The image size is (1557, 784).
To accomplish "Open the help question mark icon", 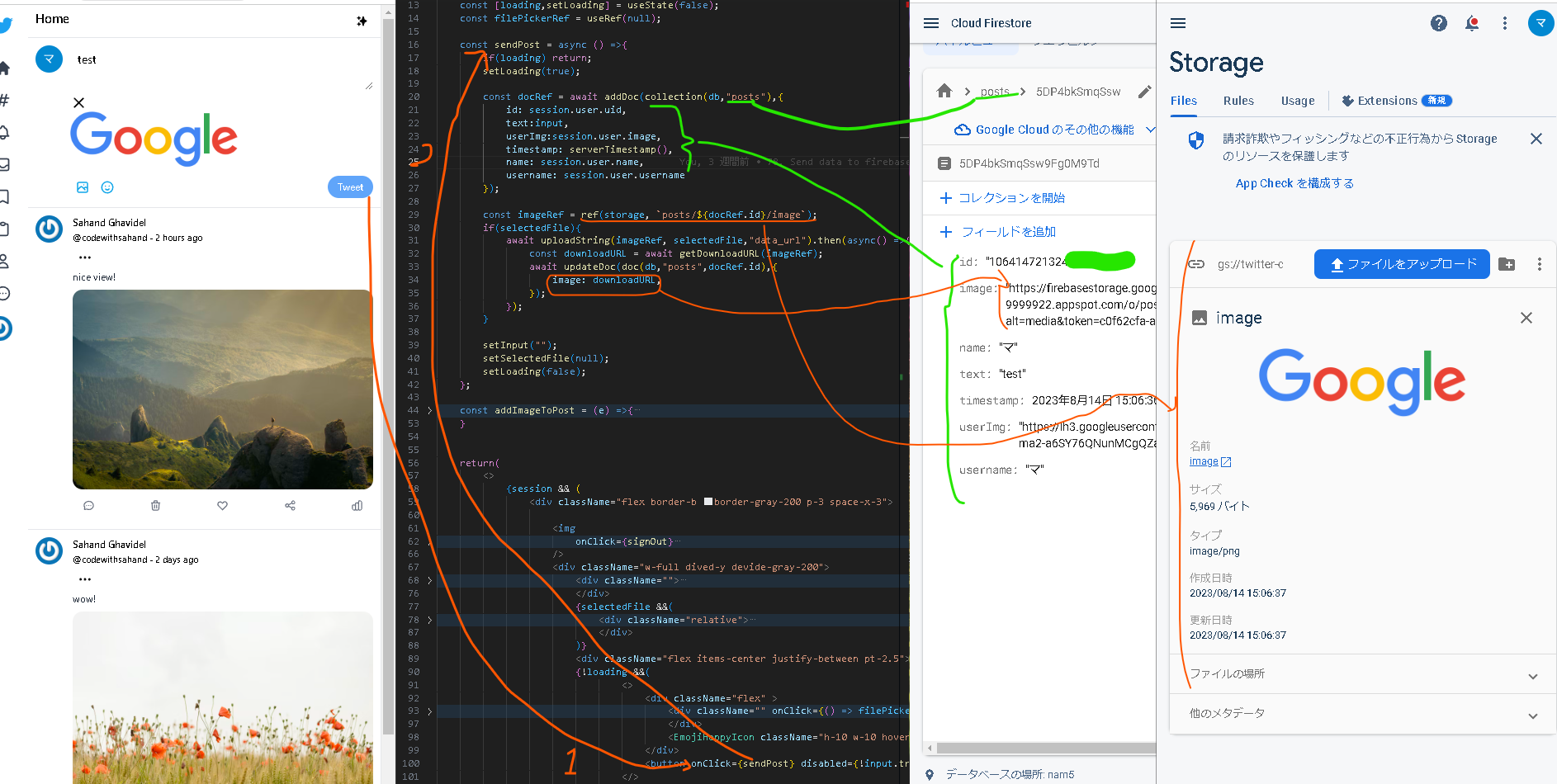I will (1439, 23).
